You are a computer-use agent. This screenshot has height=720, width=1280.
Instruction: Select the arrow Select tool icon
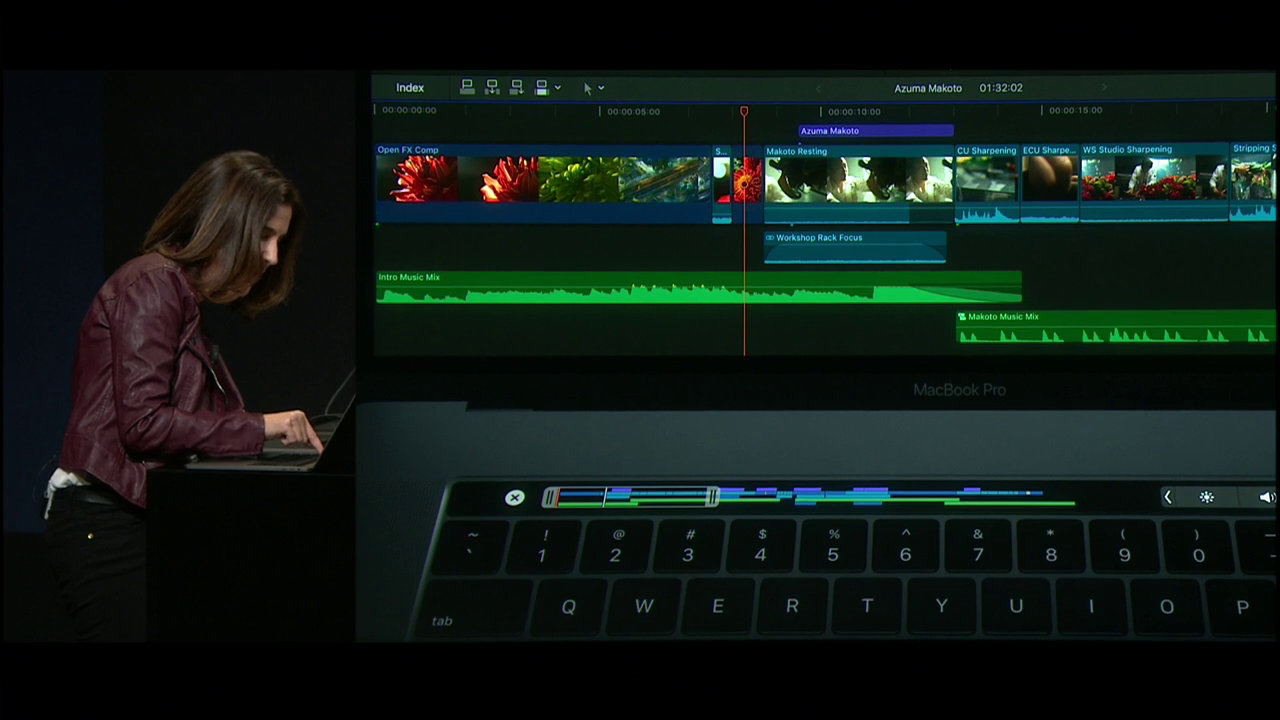click(x=588, y=88)
